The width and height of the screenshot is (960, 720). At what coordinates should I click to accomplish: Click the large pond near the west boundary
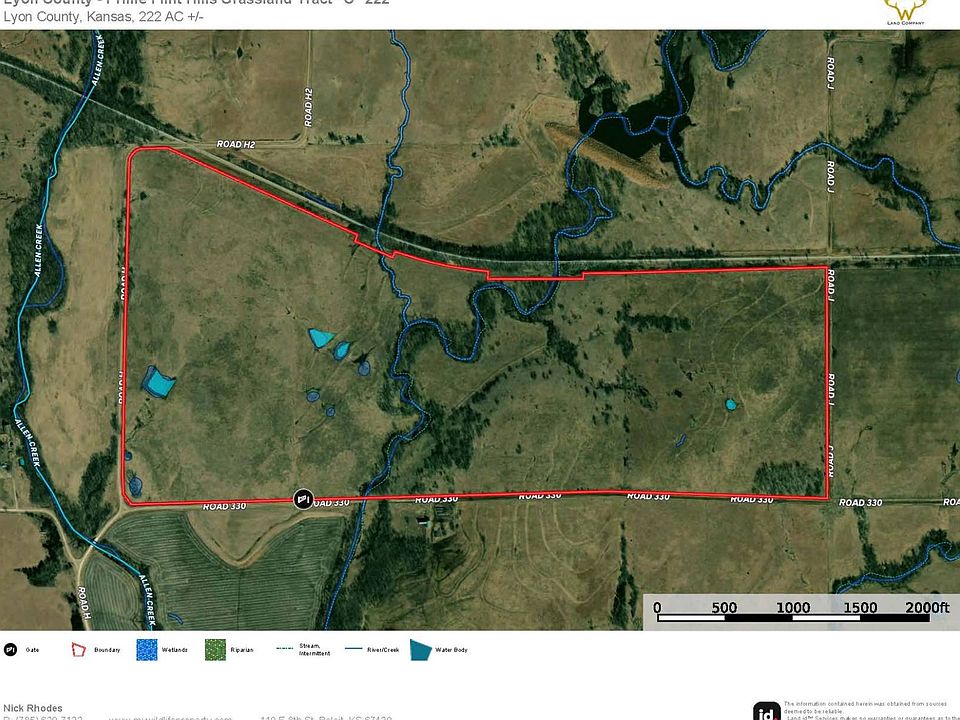(x=157, y=381)
